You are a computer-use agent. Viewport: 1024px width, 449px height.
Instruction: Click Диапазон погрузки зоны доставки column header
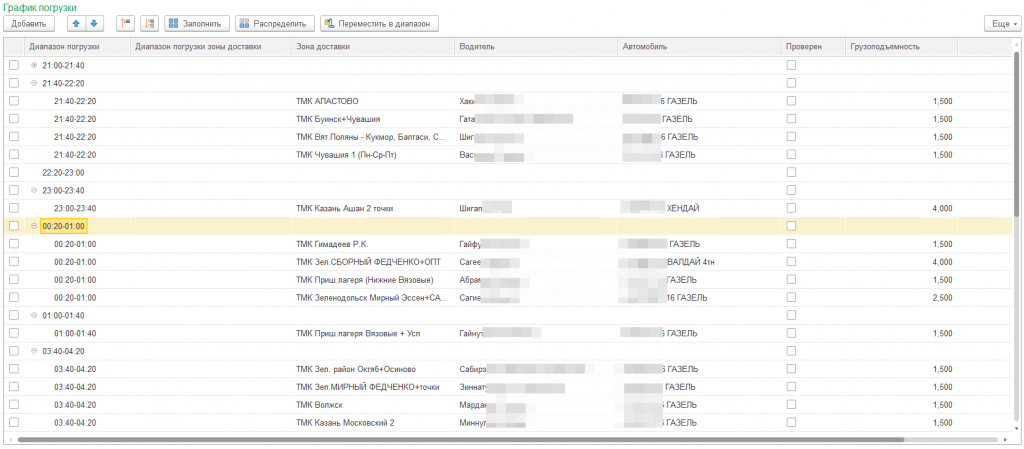[211, 47]
